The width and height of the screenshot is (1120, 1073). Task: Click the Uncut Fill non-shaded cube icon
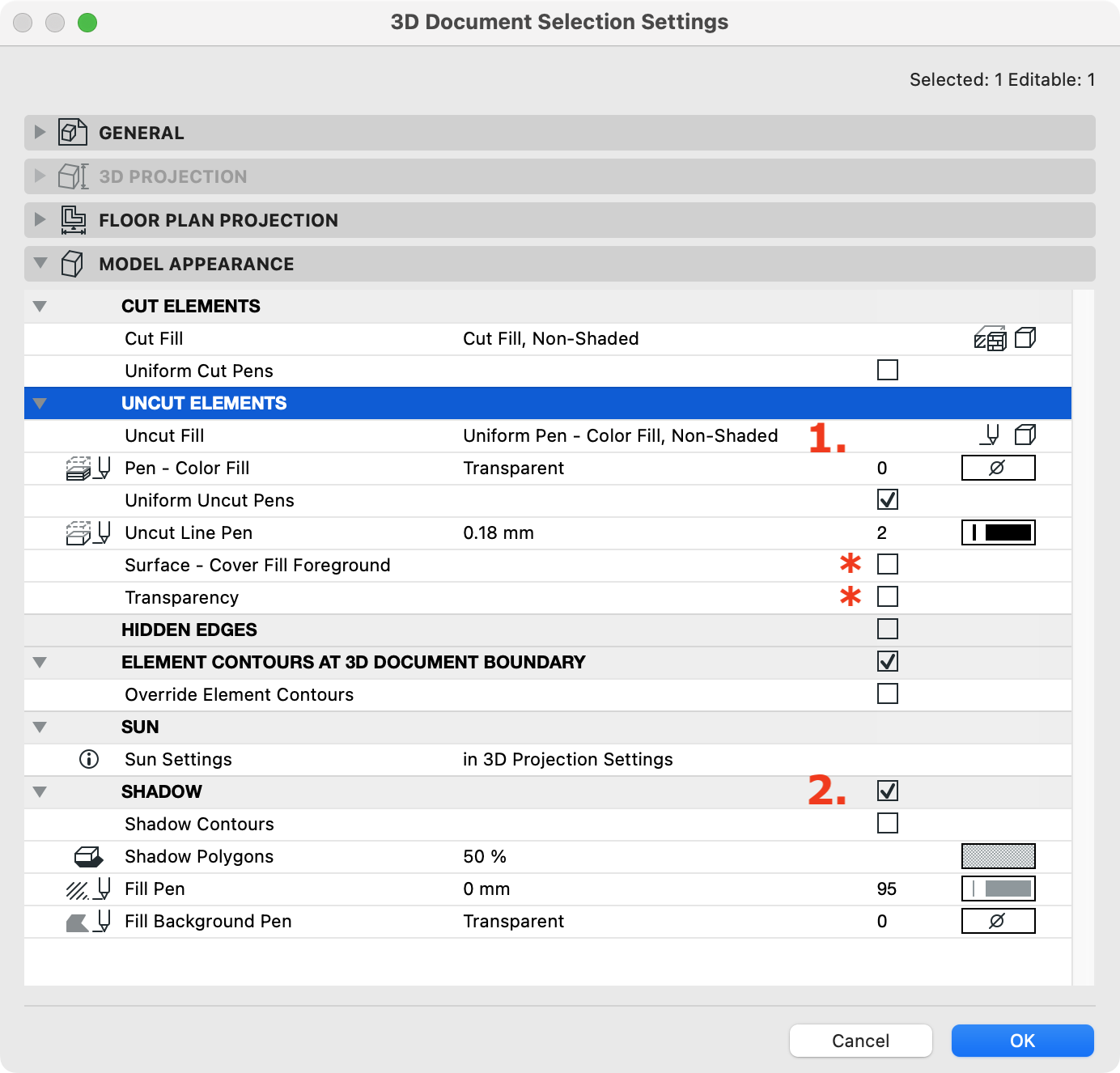pyautogui.click(x=1025, y=435)
